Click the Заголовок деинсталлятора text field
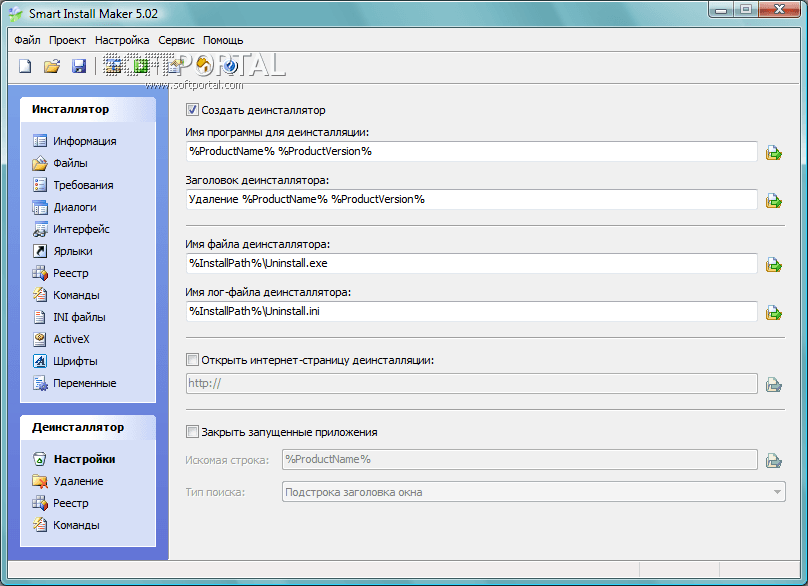Viewport: 808px width, 586px height. 472,199
